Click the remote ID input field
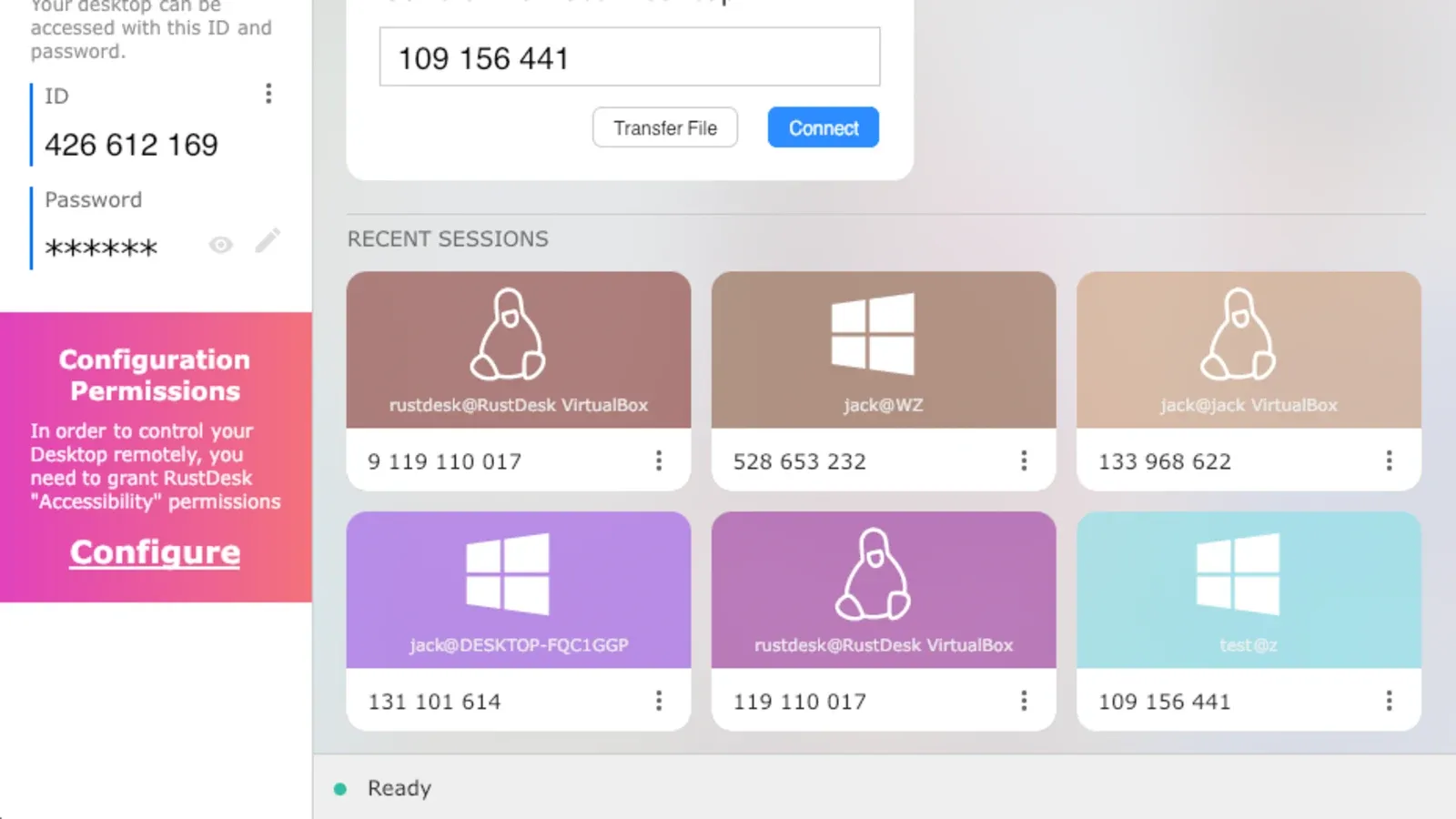The image size is (1456, 819). coord(629,57)
